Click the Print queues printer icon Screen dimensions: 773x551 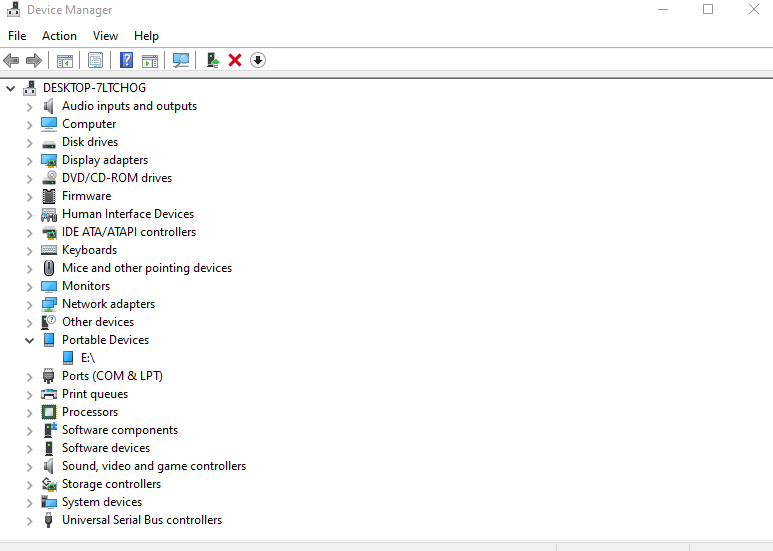coord(49,394)
